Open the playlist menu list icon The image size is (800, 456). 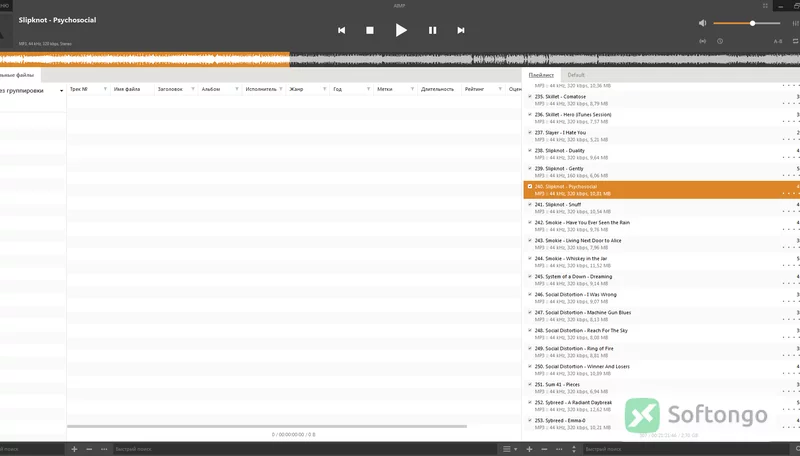pyautogui.click(x=507, y=449)
